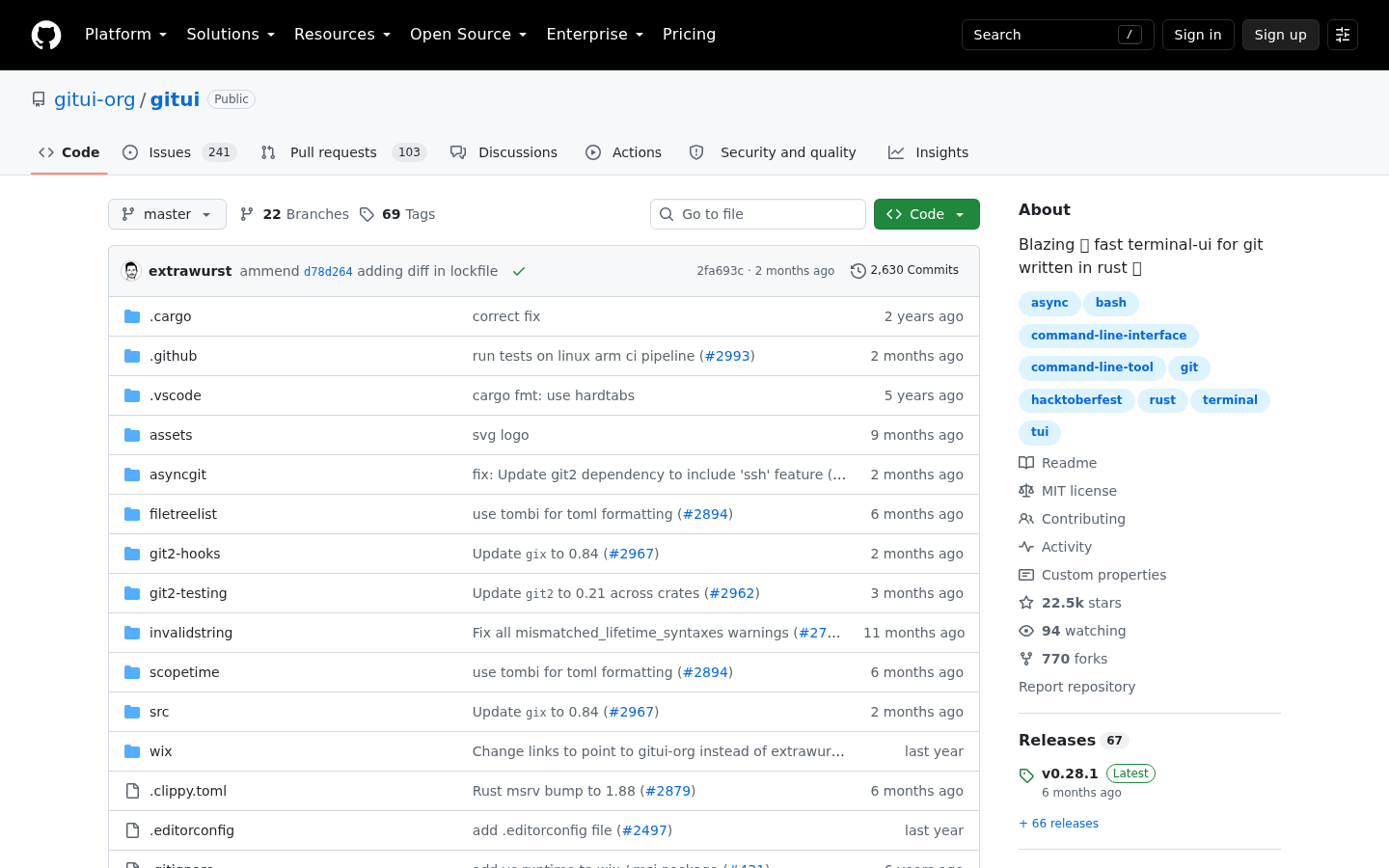Click the pulse icon beside Activity
1389x868 pixels.
click(1026, 547)
